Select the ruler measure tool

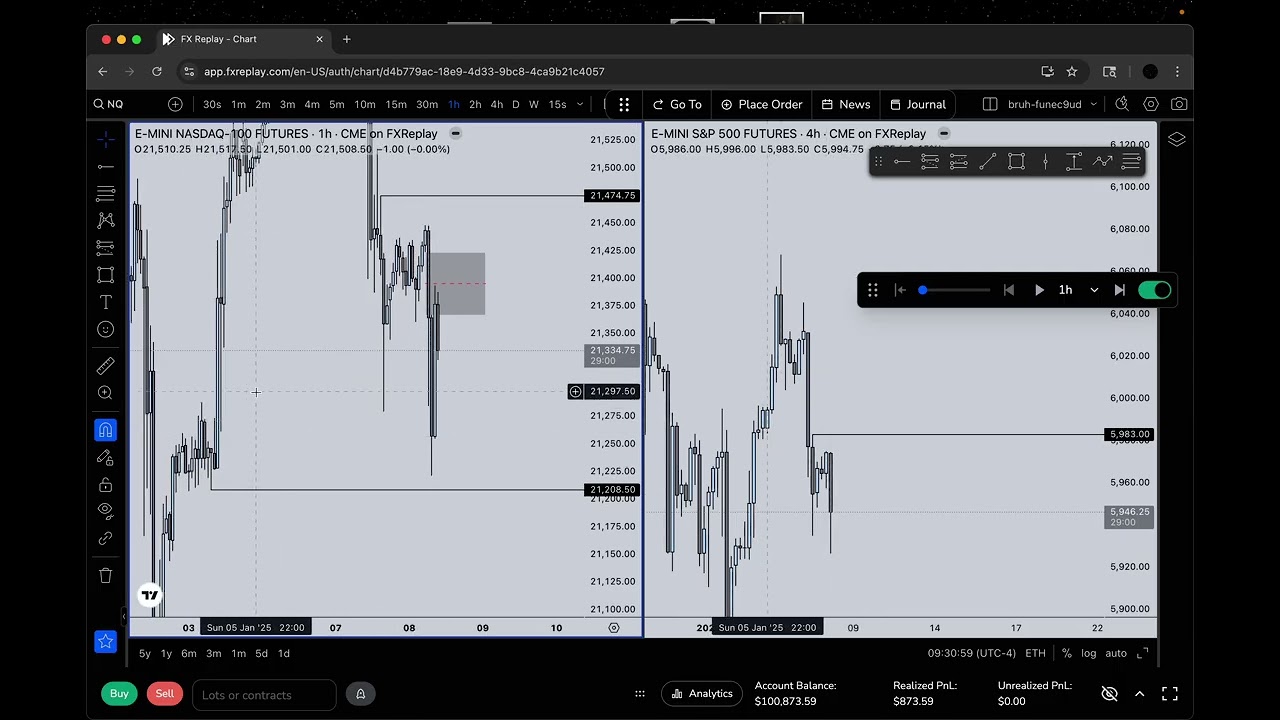click(x=105, y=366)
